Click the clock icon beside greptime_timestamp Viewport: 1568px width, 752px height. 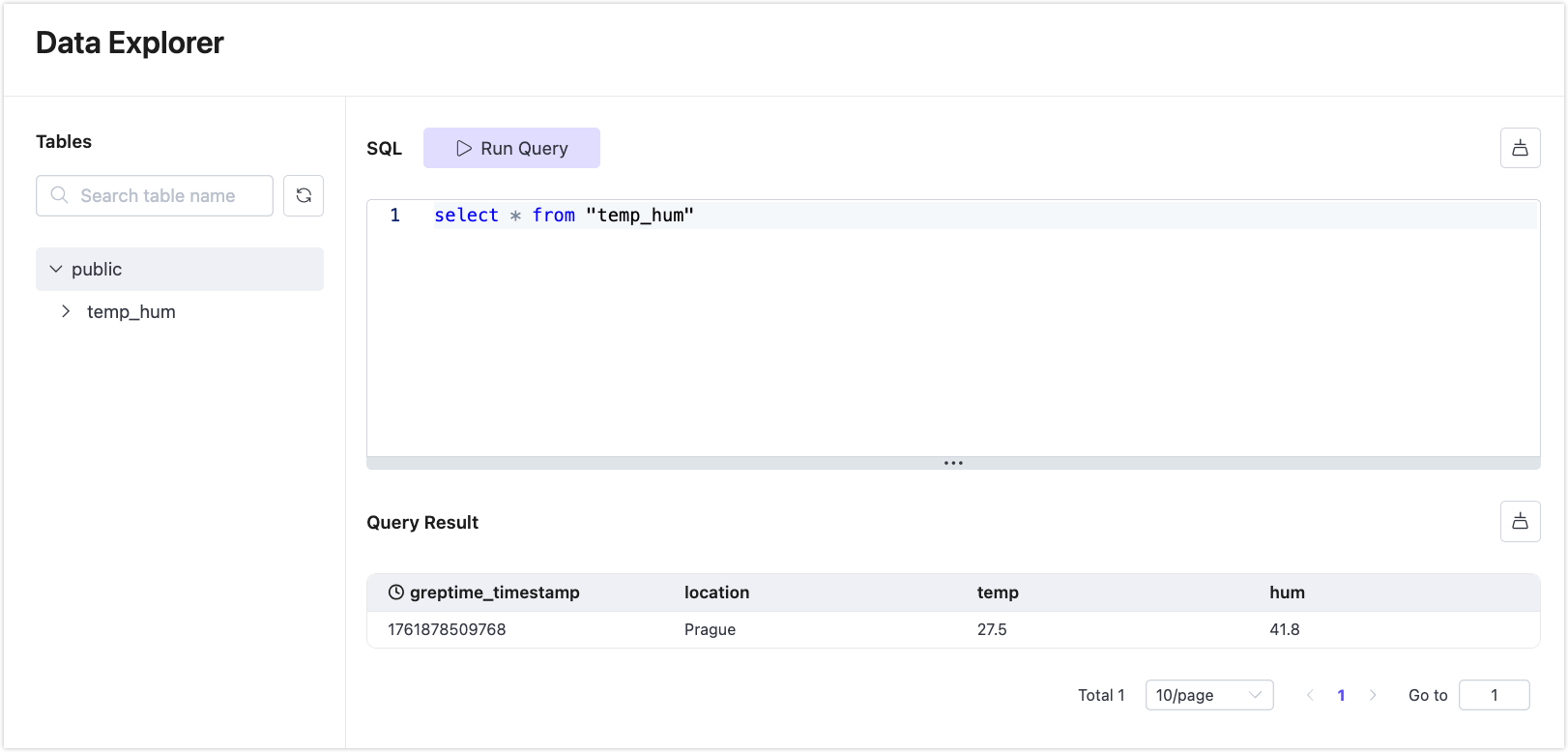click(396, 593)
